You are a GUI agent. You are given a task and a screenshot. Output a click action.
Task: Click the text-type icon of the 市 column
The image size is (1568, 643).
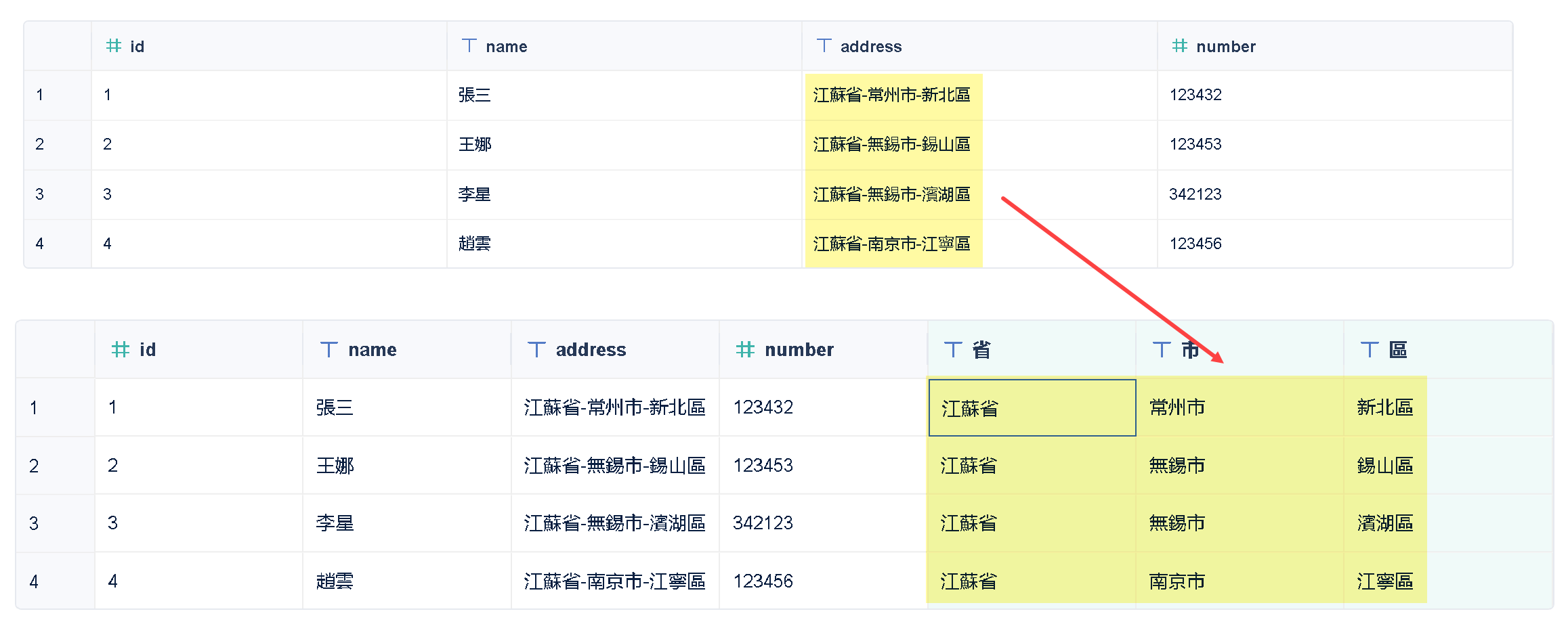coord(1161,350)
